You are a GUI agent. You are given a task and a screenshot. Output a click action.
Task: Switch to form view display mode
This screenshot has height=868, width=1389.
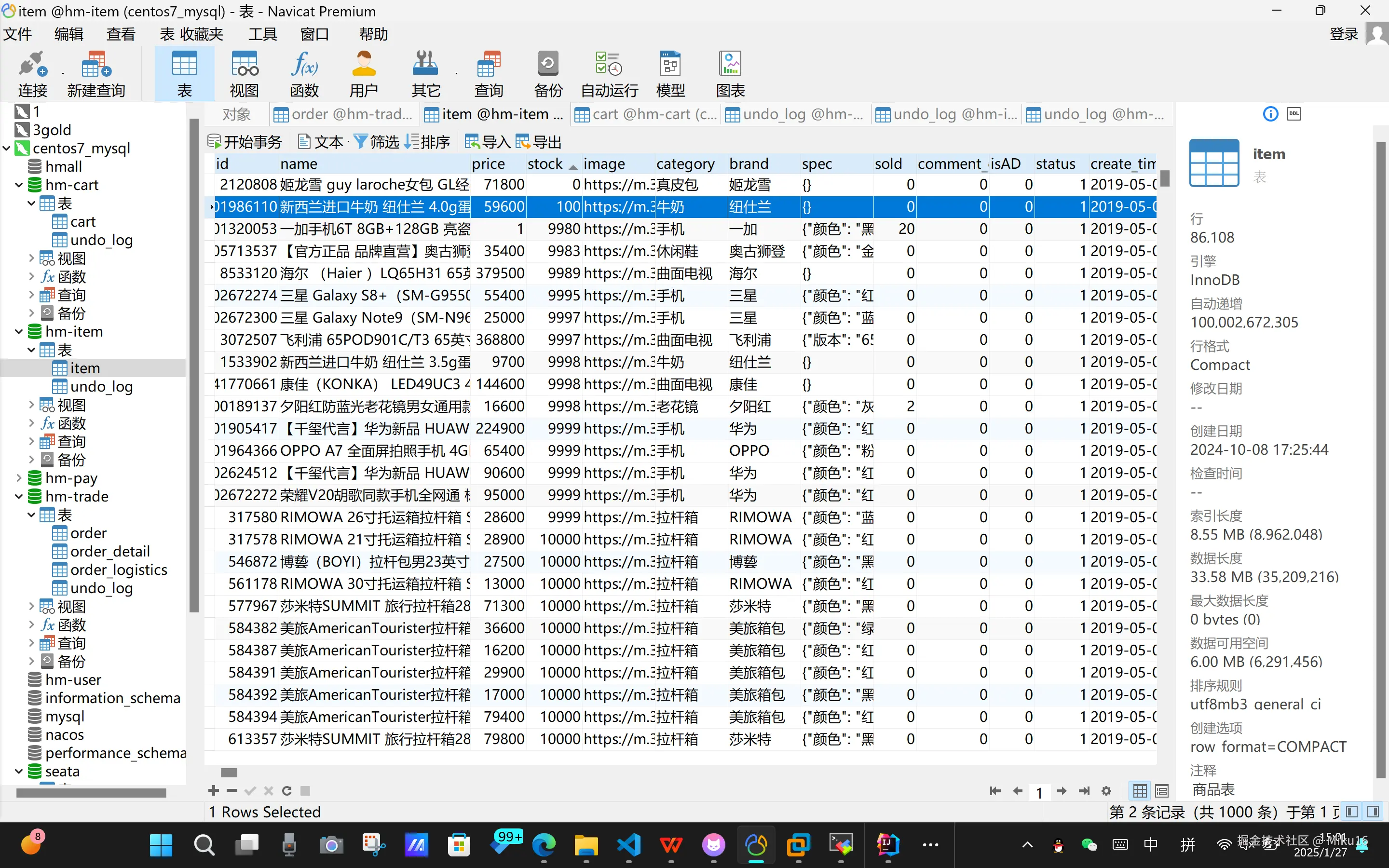[x=1162, y=791]
